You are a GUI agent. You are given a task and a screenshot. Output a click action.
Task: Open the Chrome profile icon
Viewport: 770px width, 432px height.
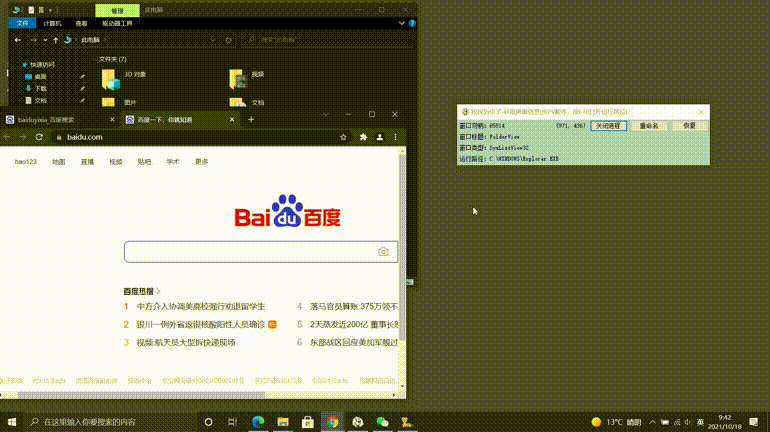(x=380, y=137)
